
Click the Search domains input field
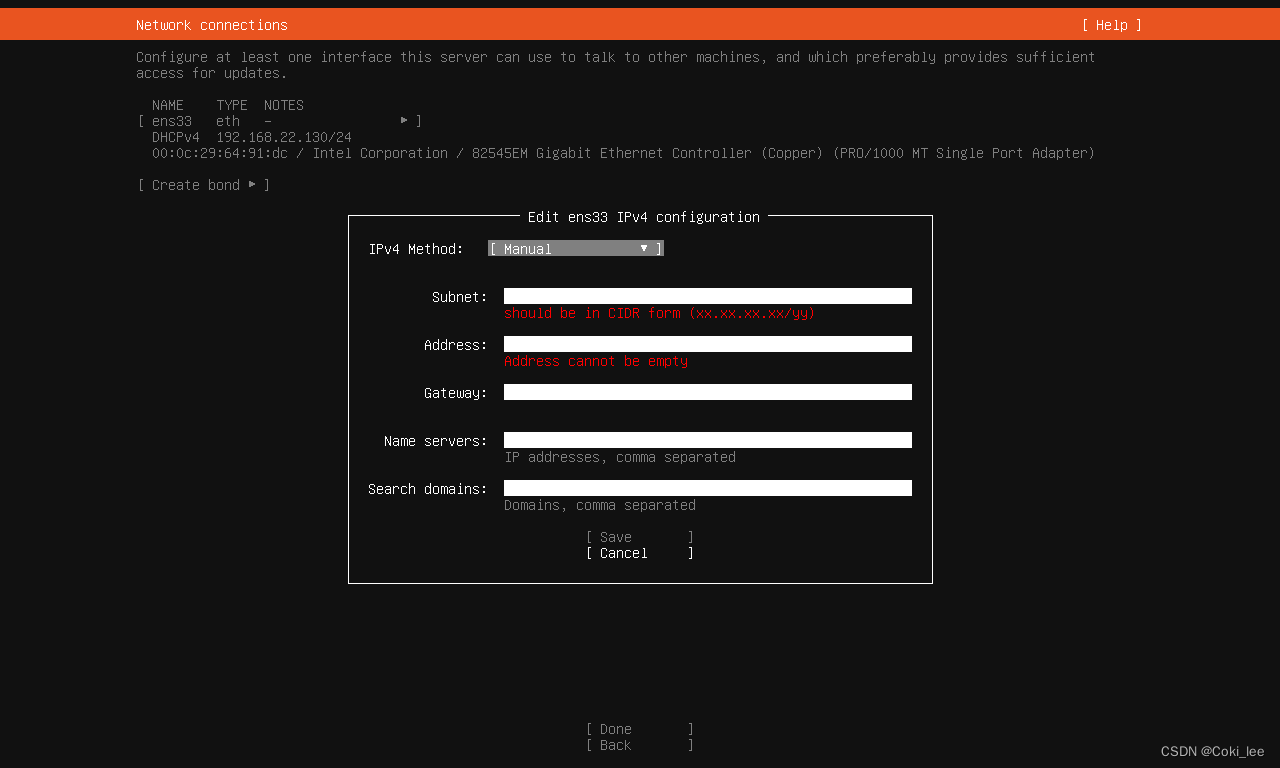tap(707, 487)
